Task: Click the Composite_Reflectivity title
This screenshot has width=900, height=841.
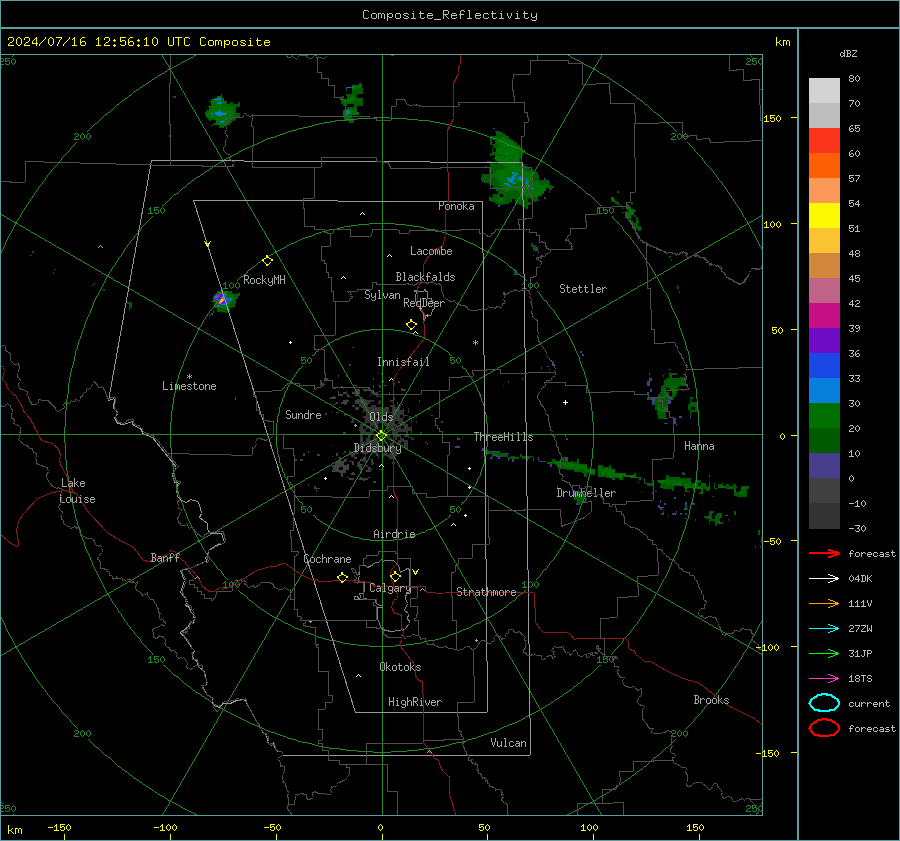Action: (x=450, y=15)
